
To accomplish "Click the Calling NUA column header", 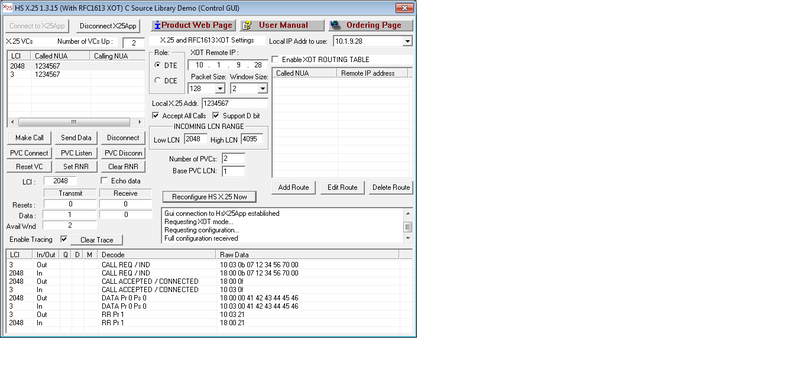I will pyautogui.click(x=118, y=56).
